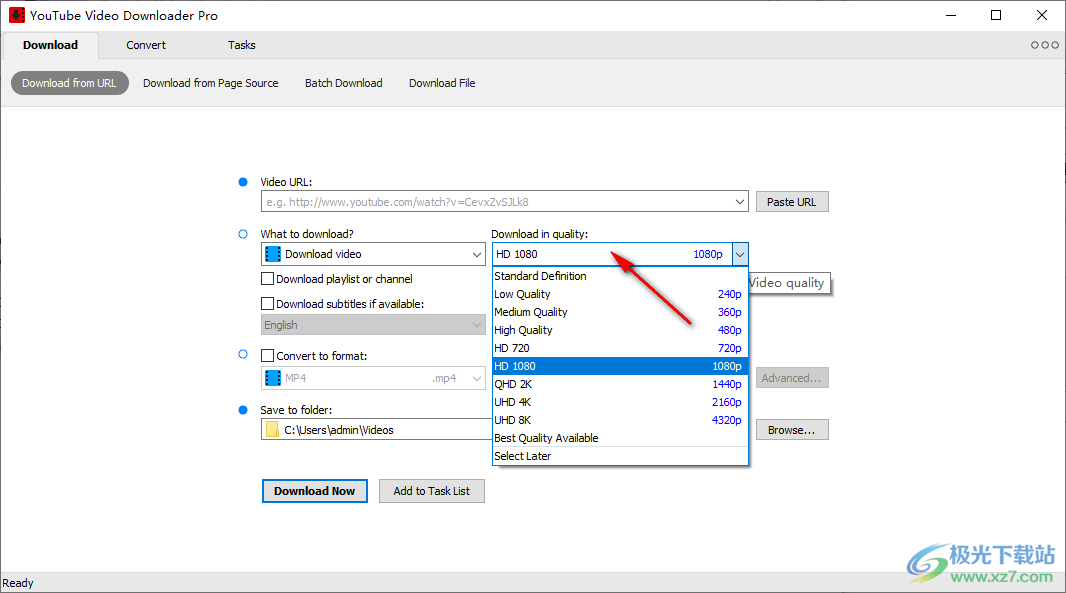Switch to the Convert tab

point(146,45)
